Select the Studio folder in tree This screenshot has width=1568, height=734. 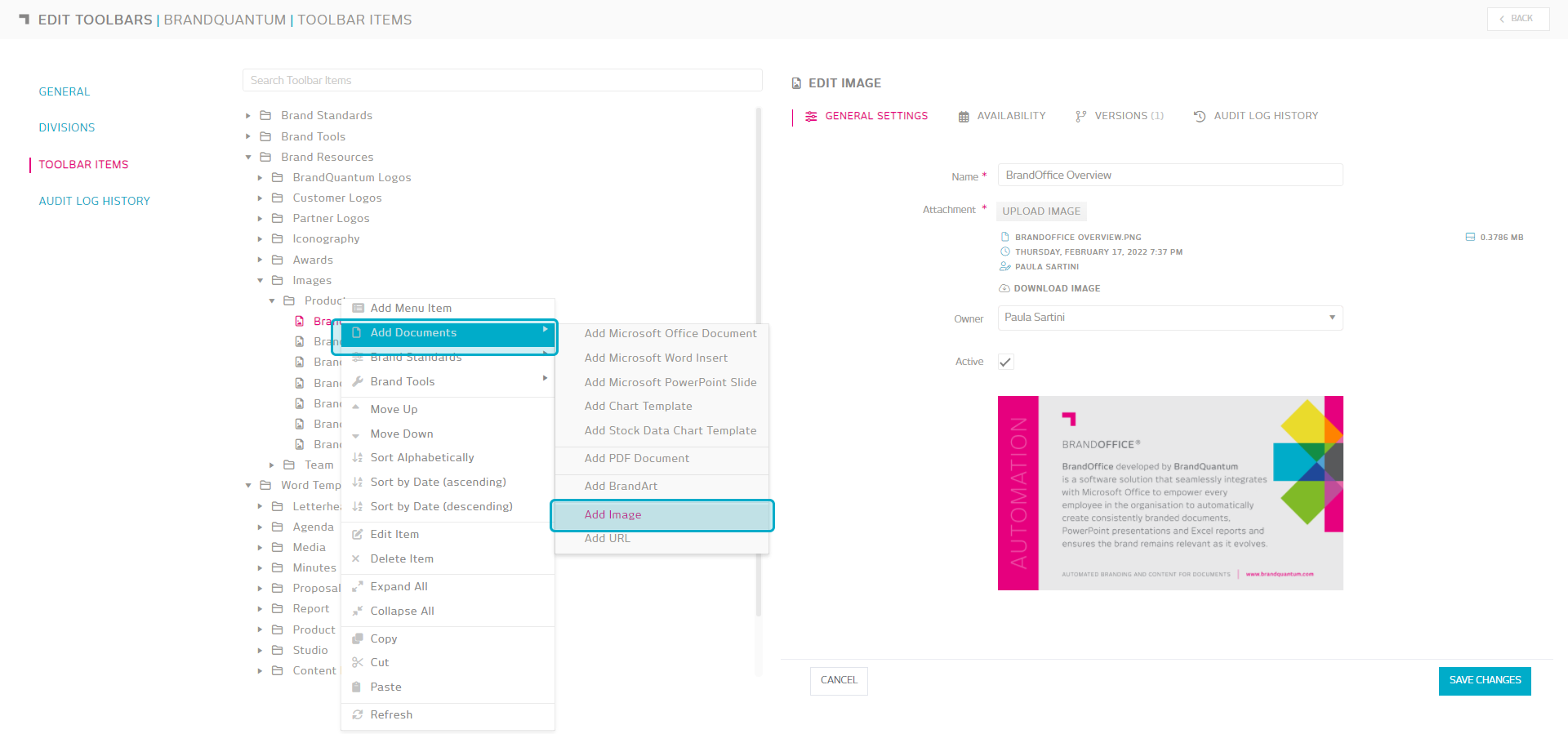[x=310, y=650]
